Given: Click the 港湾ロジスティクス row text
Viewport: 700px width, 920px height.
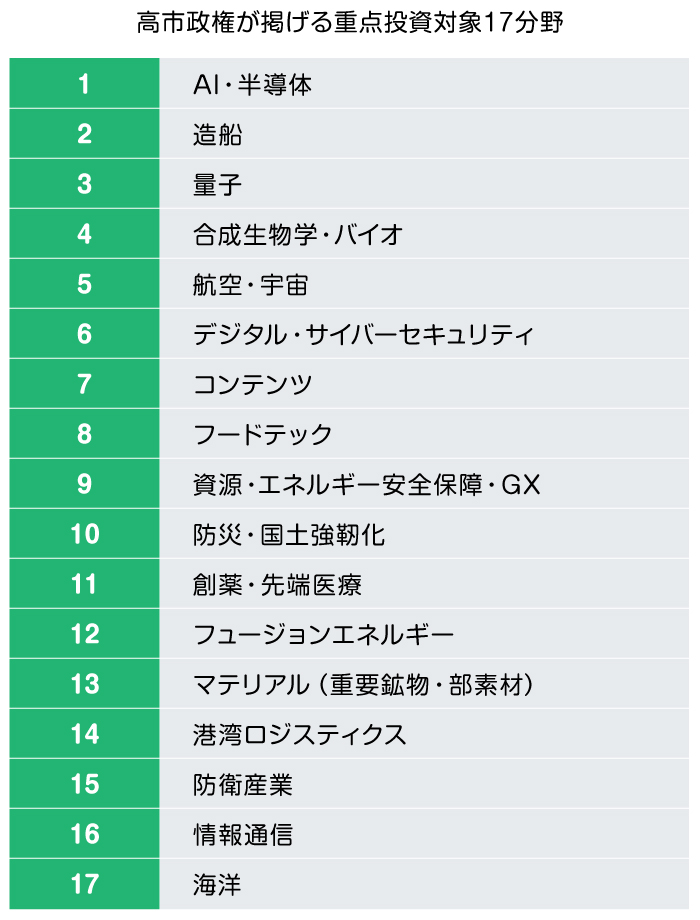Looking at the screenshot, I should [x=300, y=735].
